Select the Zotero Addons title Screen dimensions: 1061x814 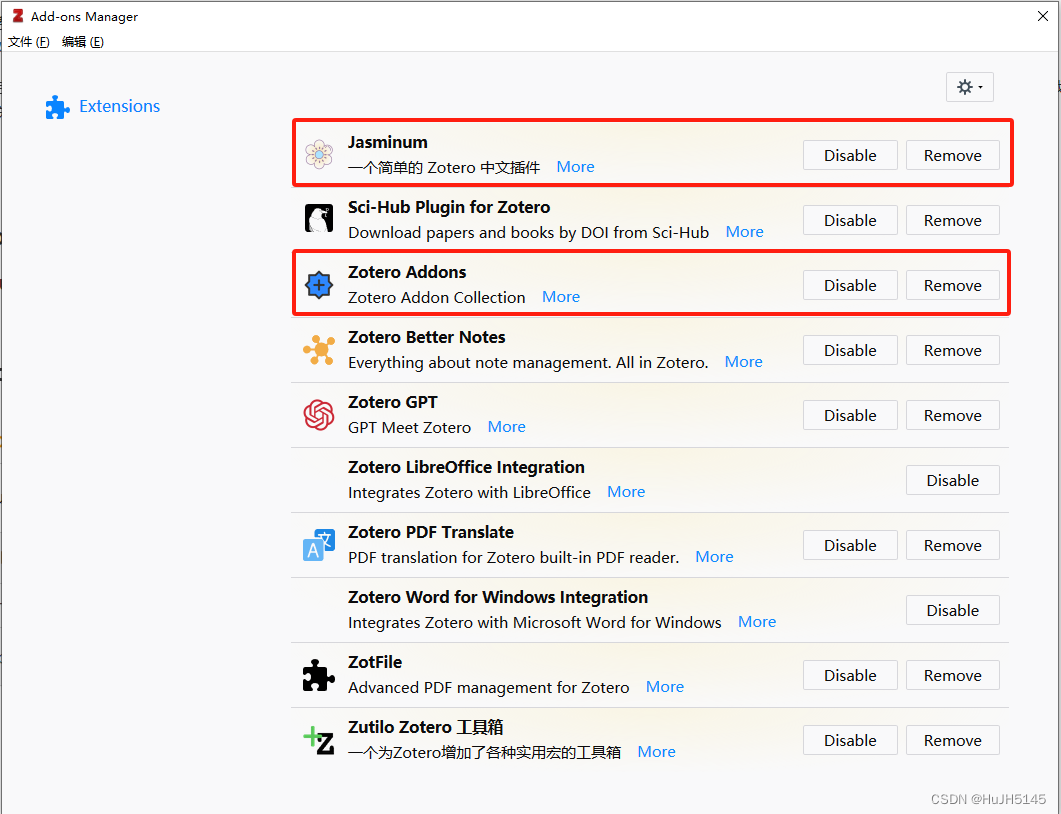[x=407, y=272]
